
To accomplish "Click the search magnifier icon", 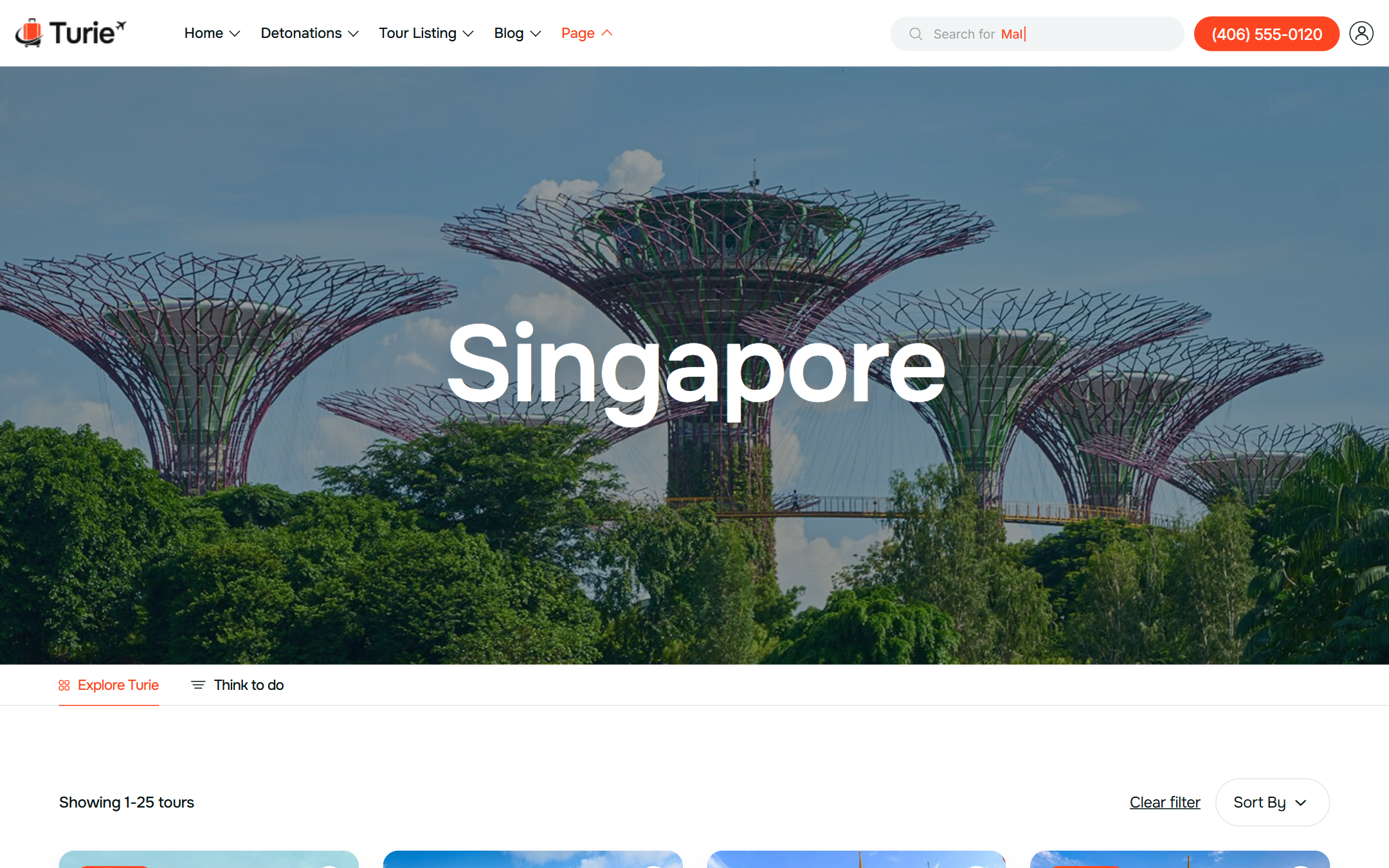I will (x=916, y=34).
